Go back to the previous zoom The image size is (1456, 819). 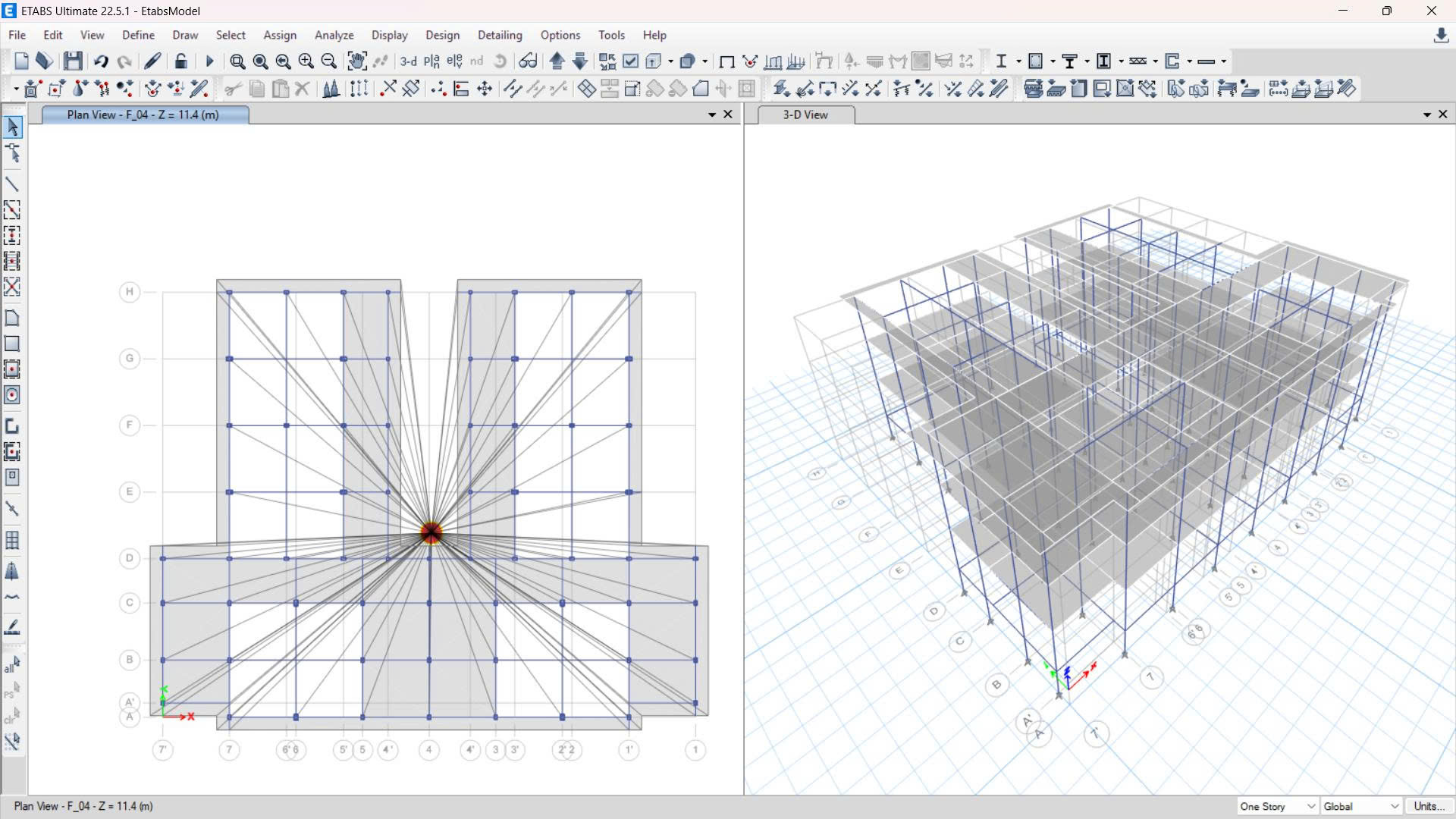click(x=283, y=61)
